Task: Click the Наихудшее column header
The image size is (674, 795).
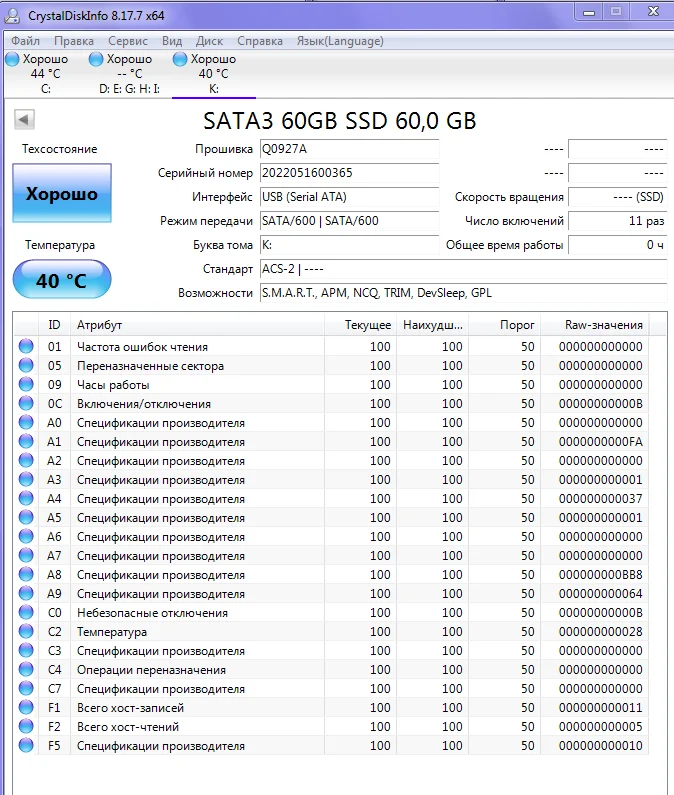Action: coord(432,325)
